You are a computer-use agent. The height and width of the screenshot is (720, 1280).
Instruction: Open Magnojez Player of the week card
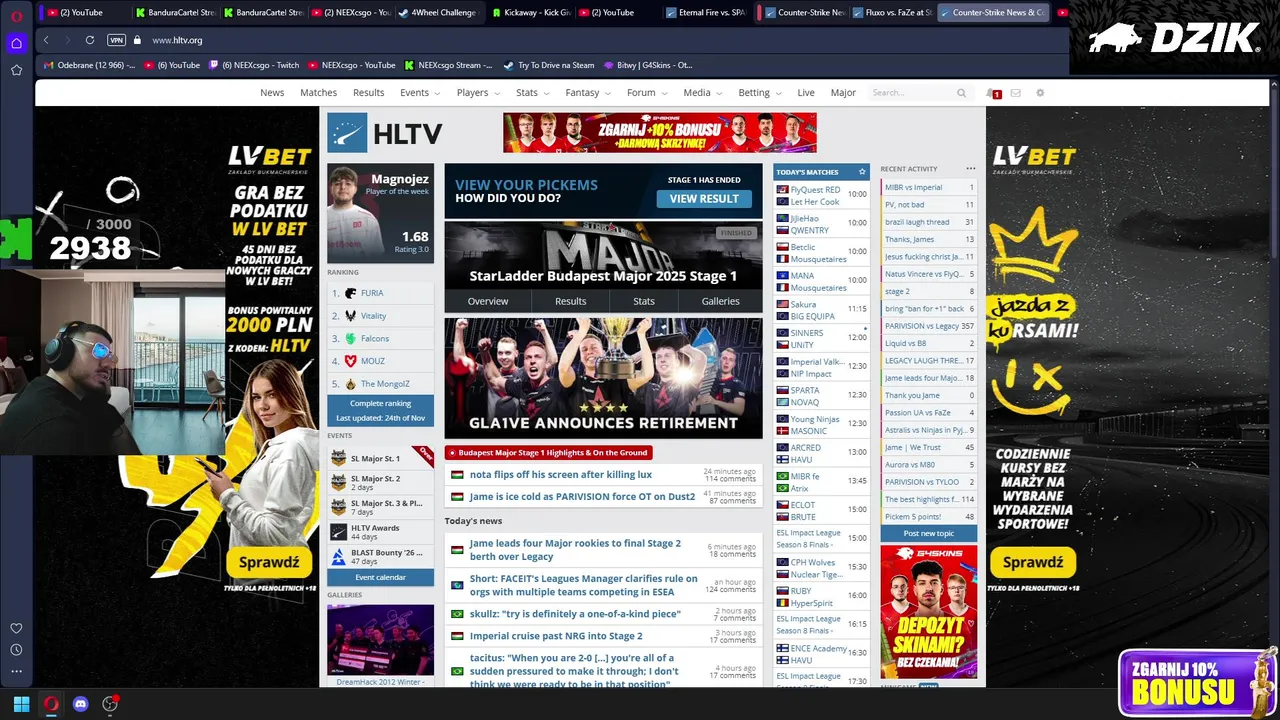[380, 213]
